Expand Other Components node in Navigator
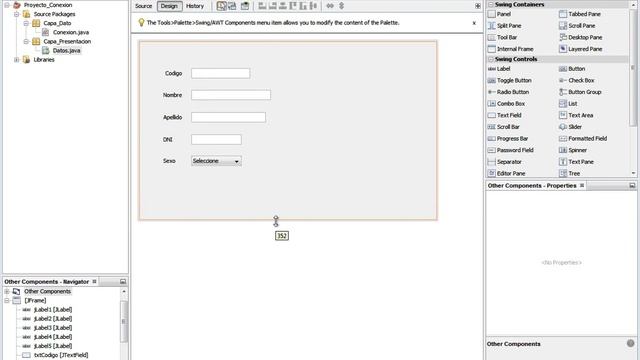This screenshot has width=640, height=360. click(7, 291)
